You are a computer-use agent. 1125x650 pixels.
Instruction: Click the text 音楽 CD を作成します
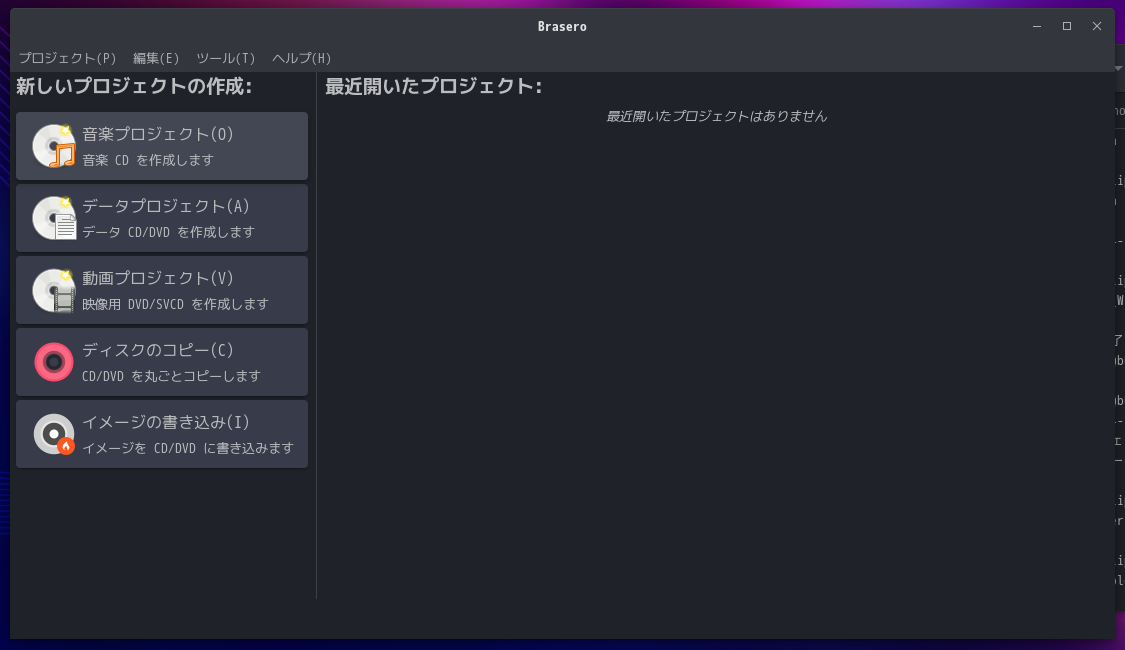tap(148, 160)
